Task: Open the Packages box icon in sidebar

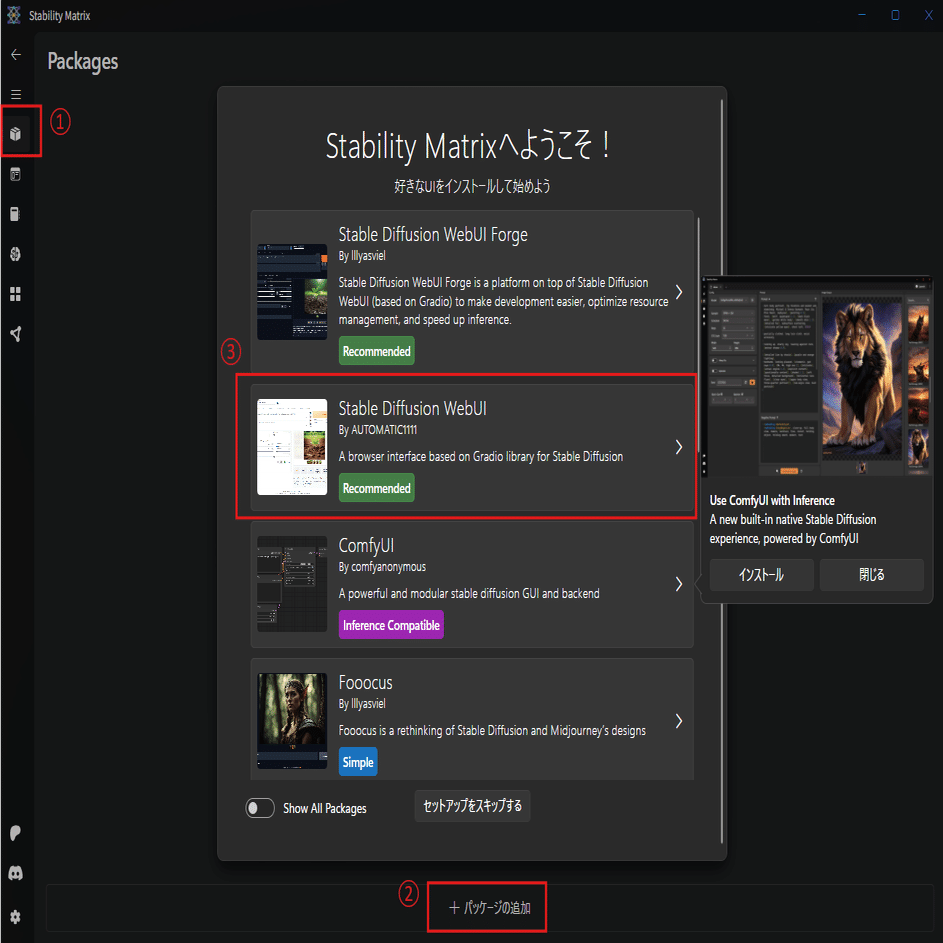Action: (x=16, y=134)
